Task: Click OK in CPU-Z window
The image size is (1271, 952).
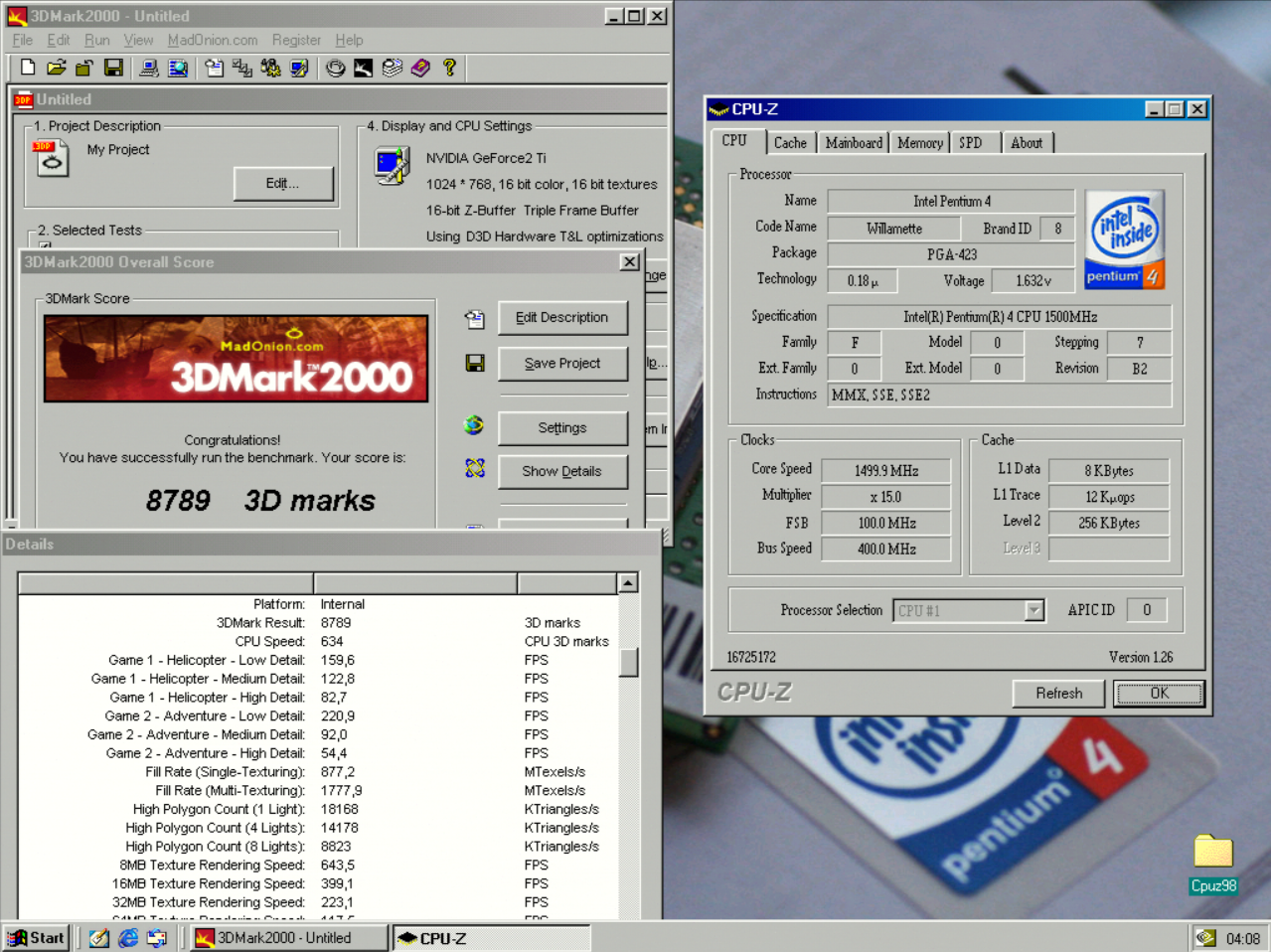Action: (x=1159, y=694)
